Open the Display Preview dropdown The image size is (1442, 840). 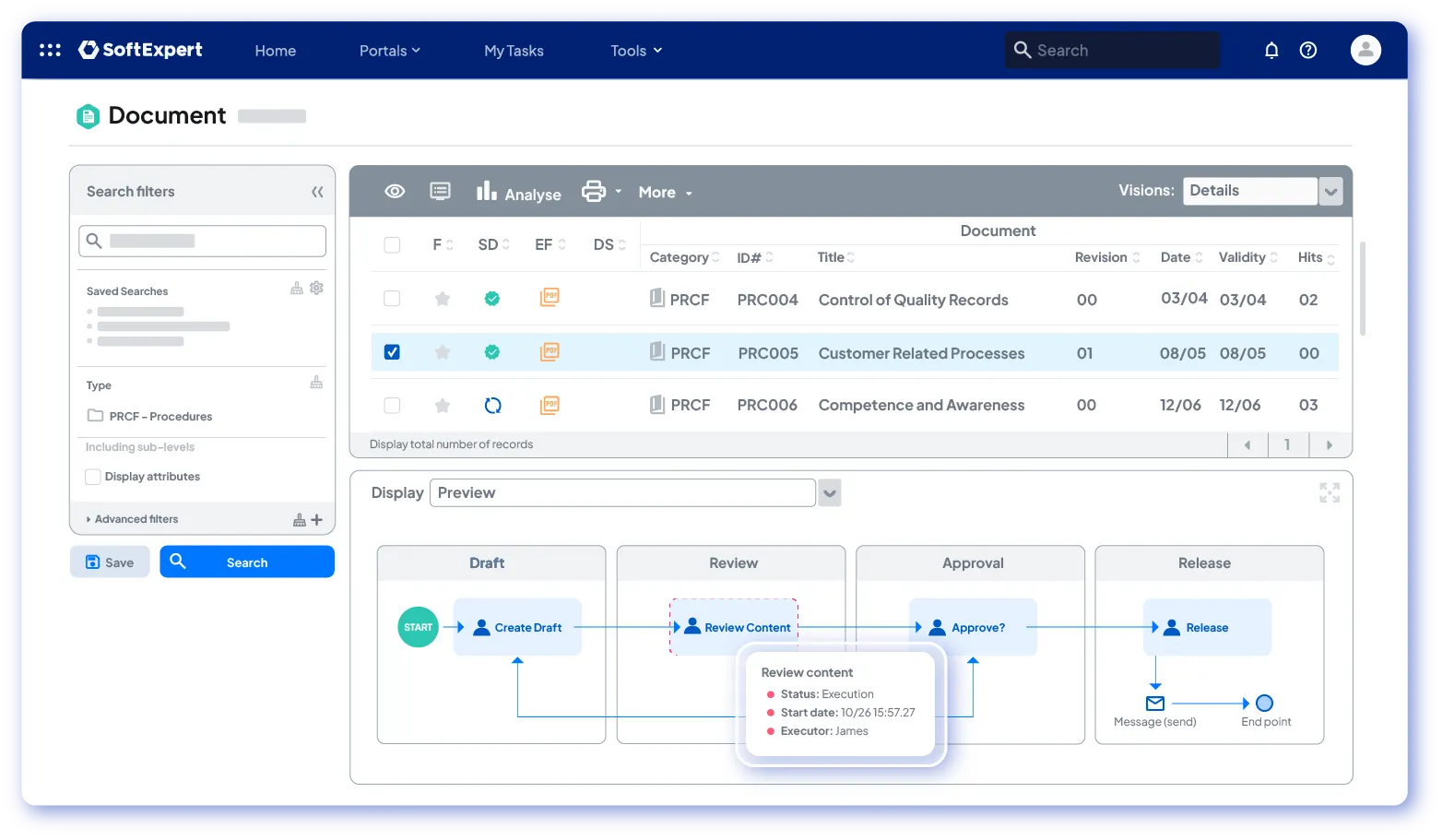pos(830,493)
